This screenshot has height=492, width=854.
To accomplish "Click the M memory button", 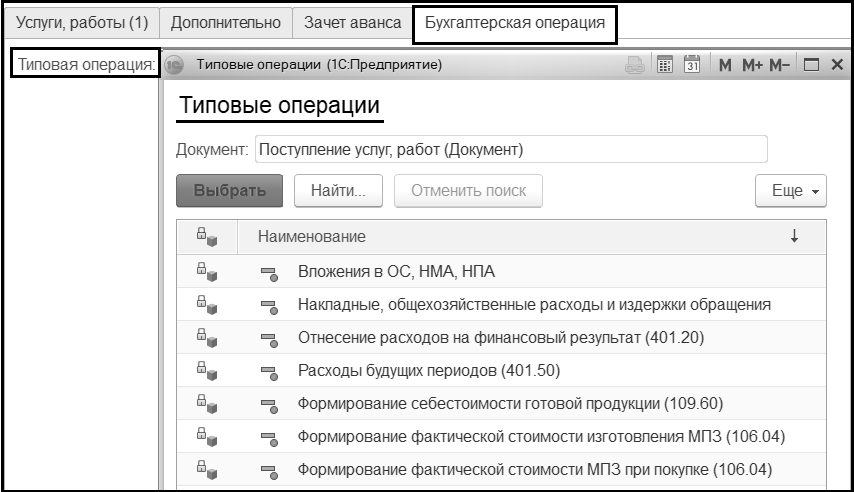I will click(725, 65).
